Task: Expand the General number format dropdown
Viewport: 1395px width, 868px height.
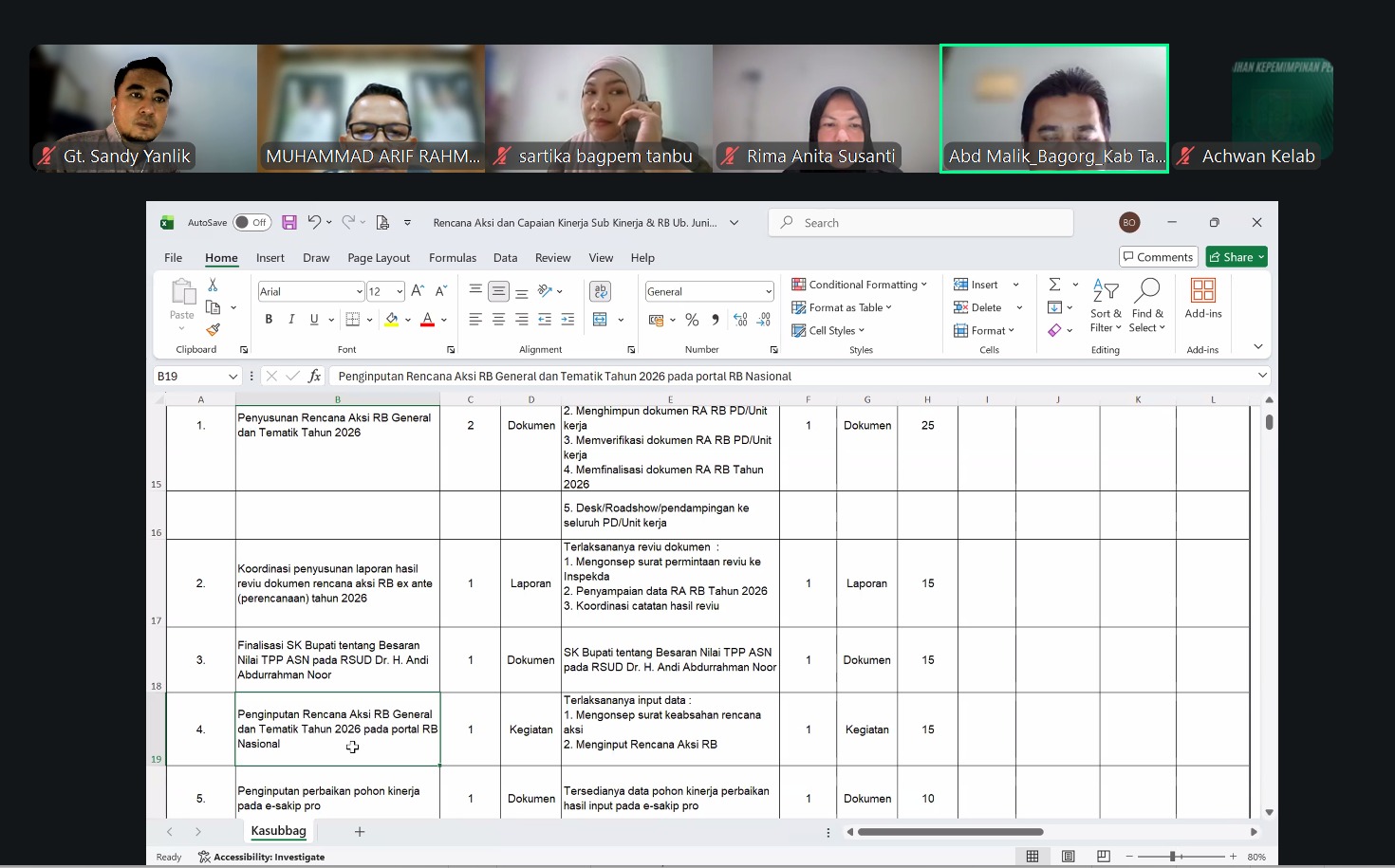Action: coord(768,292)
